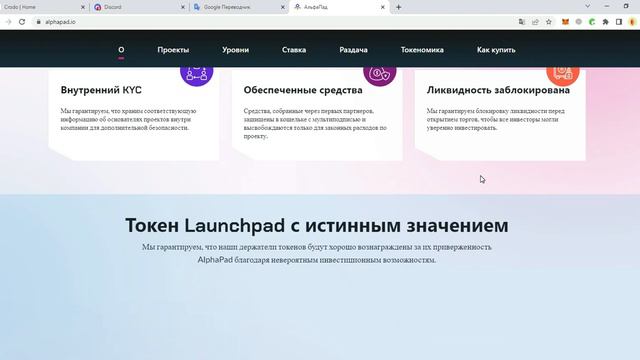Open the Chrome profile avatar

pos(633,22)
